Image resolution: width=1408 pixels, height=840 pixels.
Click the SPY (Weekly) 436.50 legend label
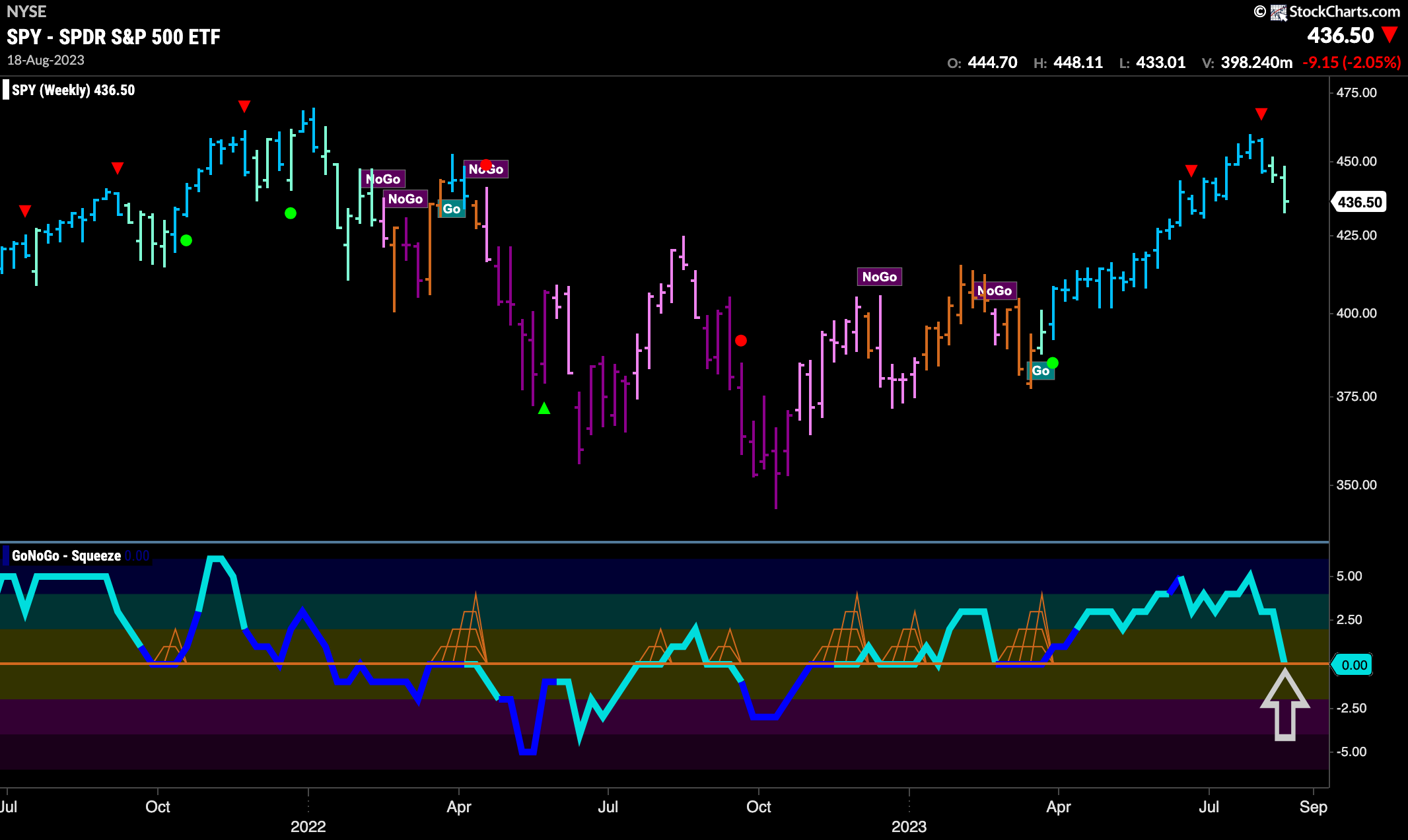(73, 90)
